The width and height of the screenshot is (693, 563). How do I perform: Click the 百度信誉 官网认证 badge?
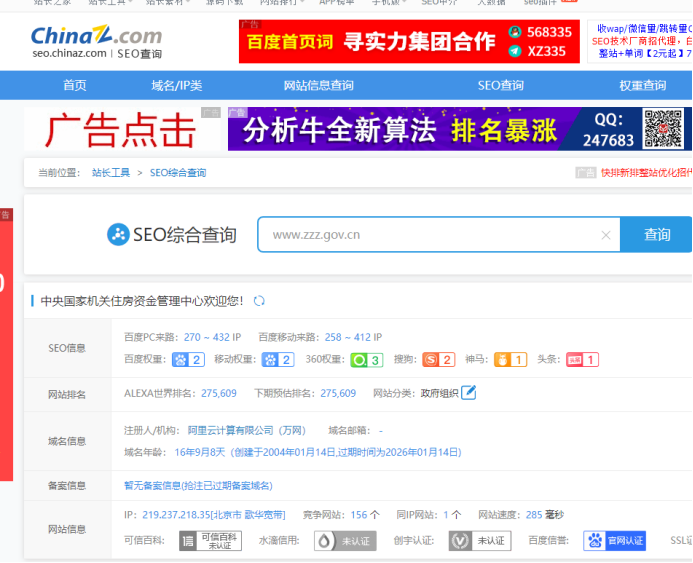(x=614, y=540)
